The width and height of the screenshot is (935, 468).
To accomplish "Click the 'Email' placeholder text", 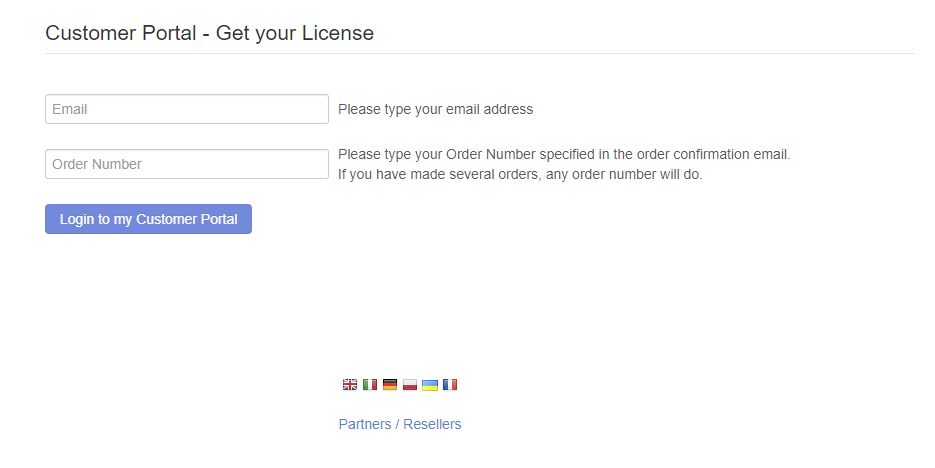I will tap(70, 109).
